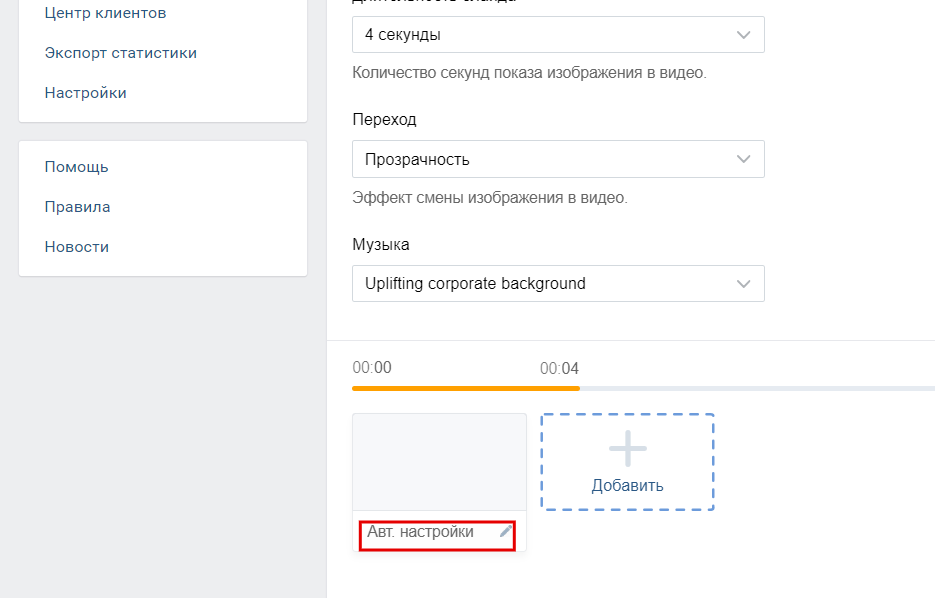Open the Новости section

click(77, 246)
